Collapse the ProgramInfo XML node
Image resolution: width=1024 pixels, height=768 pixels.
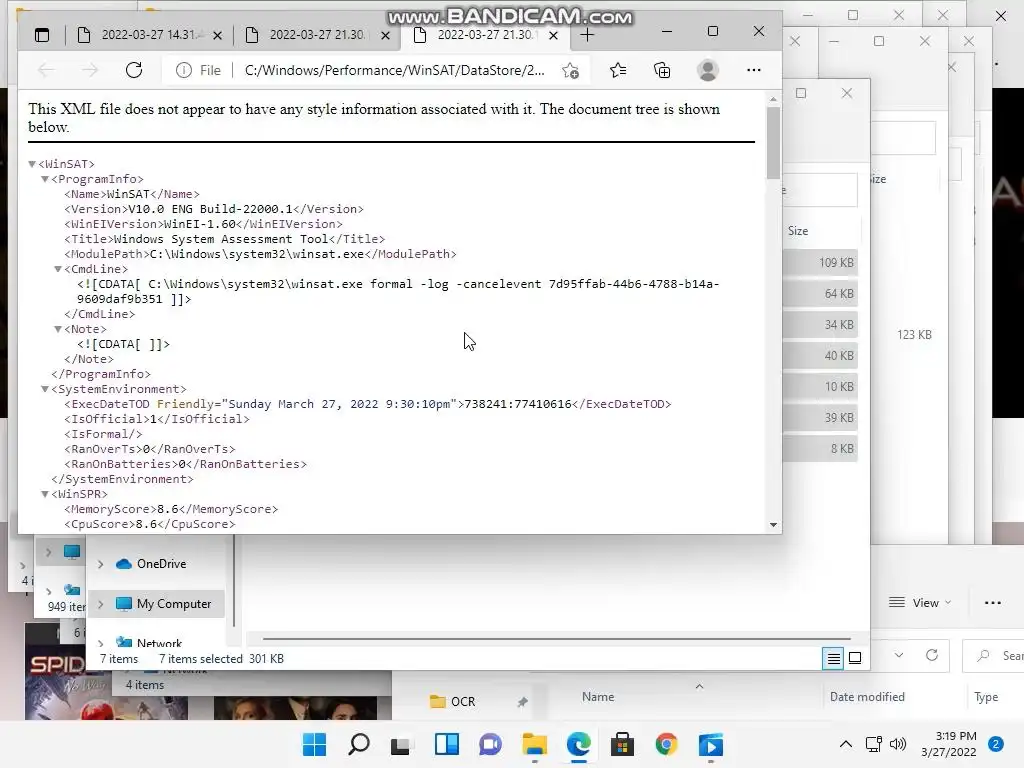[x=45, y=179]
